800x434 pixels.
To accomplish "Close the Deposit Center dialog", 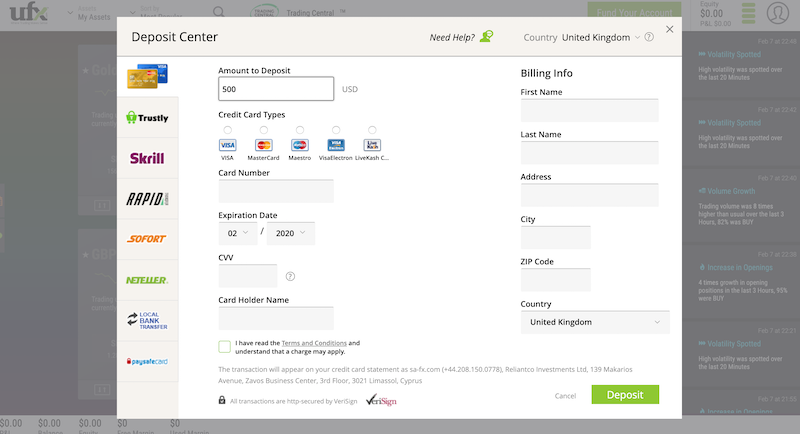I will 669,30.
